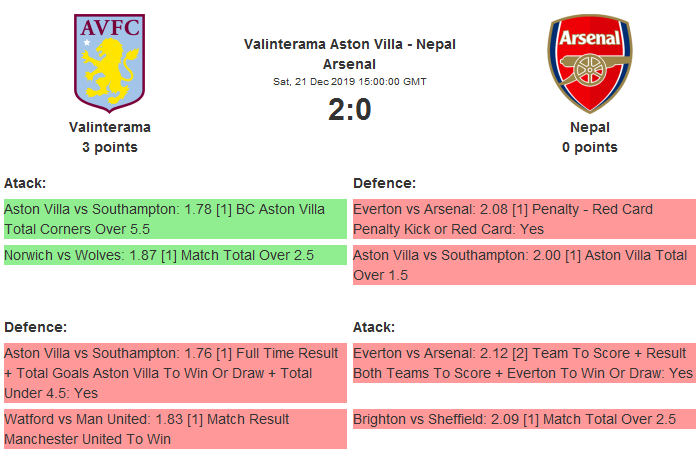
Task: Select the Valinterama team name
Action: (110, 127)
